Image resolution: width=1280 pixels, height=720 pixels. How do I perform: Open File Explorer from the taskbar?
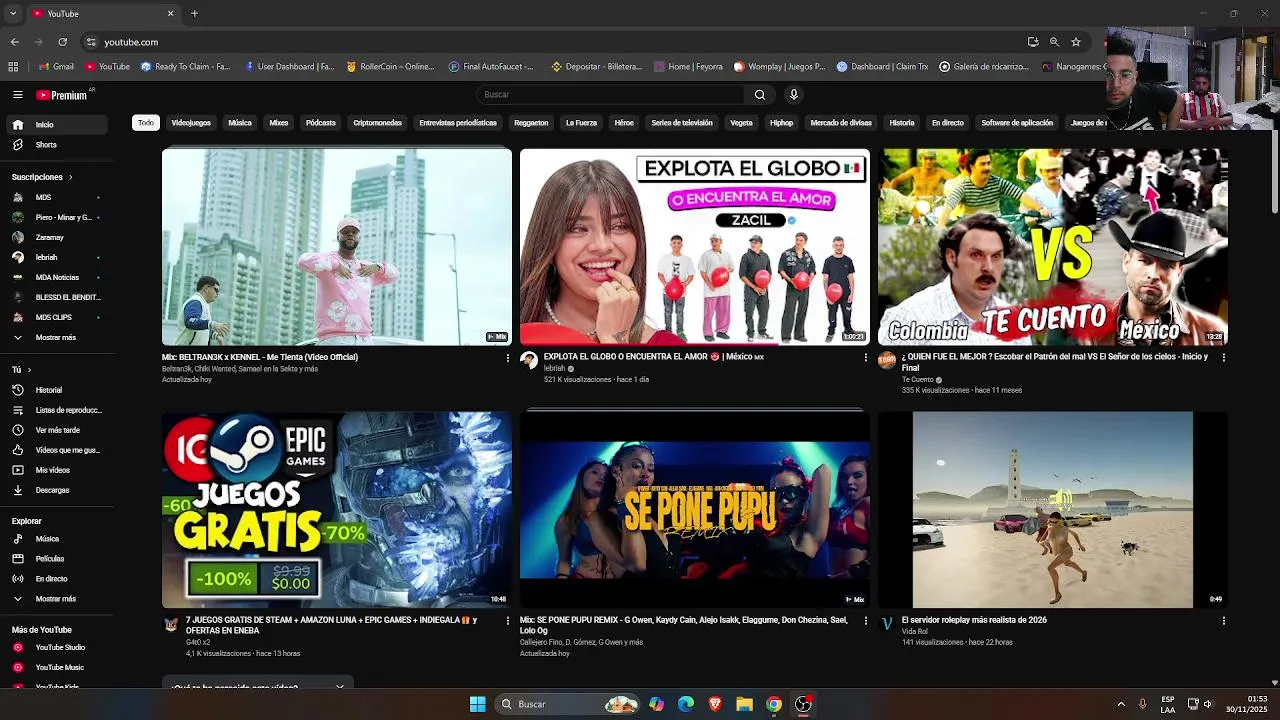click(x=744, y=704)
